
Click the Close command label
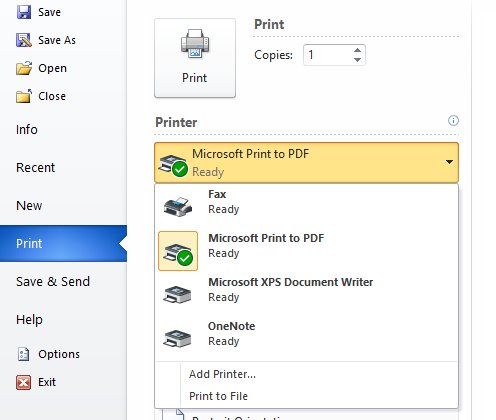pos(52,96)
